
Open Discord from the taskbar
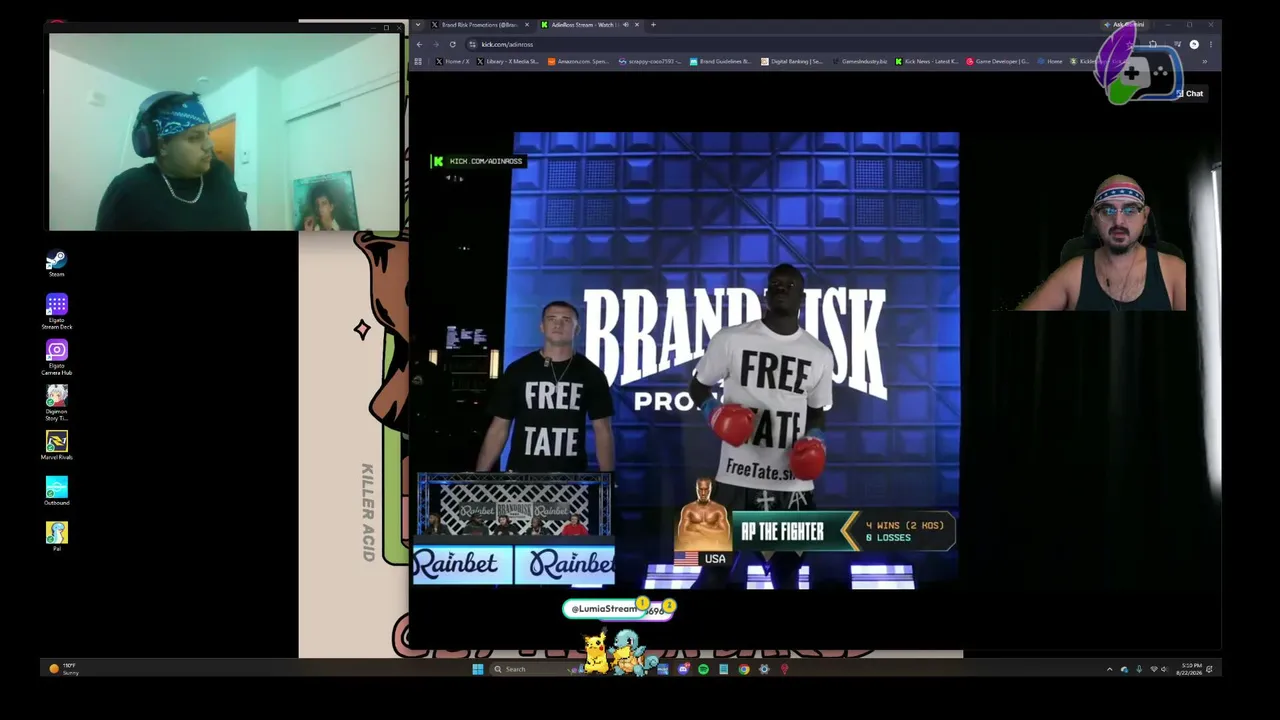683,669
